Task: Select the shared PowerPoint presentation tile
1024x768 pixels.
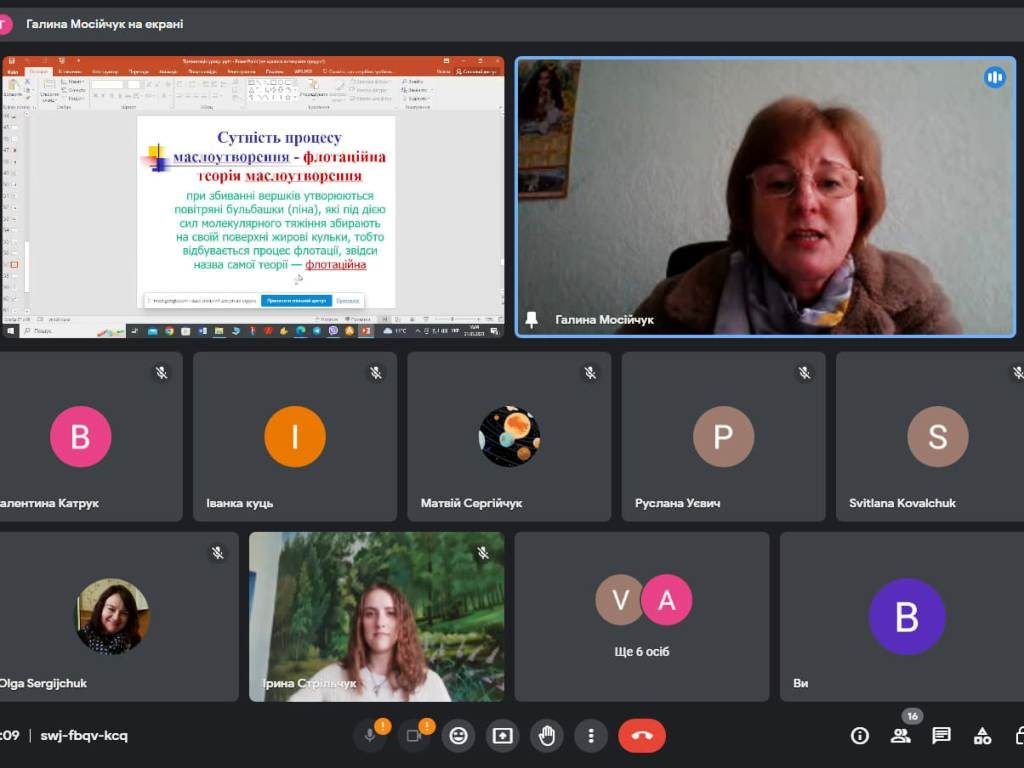Action: point(254,197)
